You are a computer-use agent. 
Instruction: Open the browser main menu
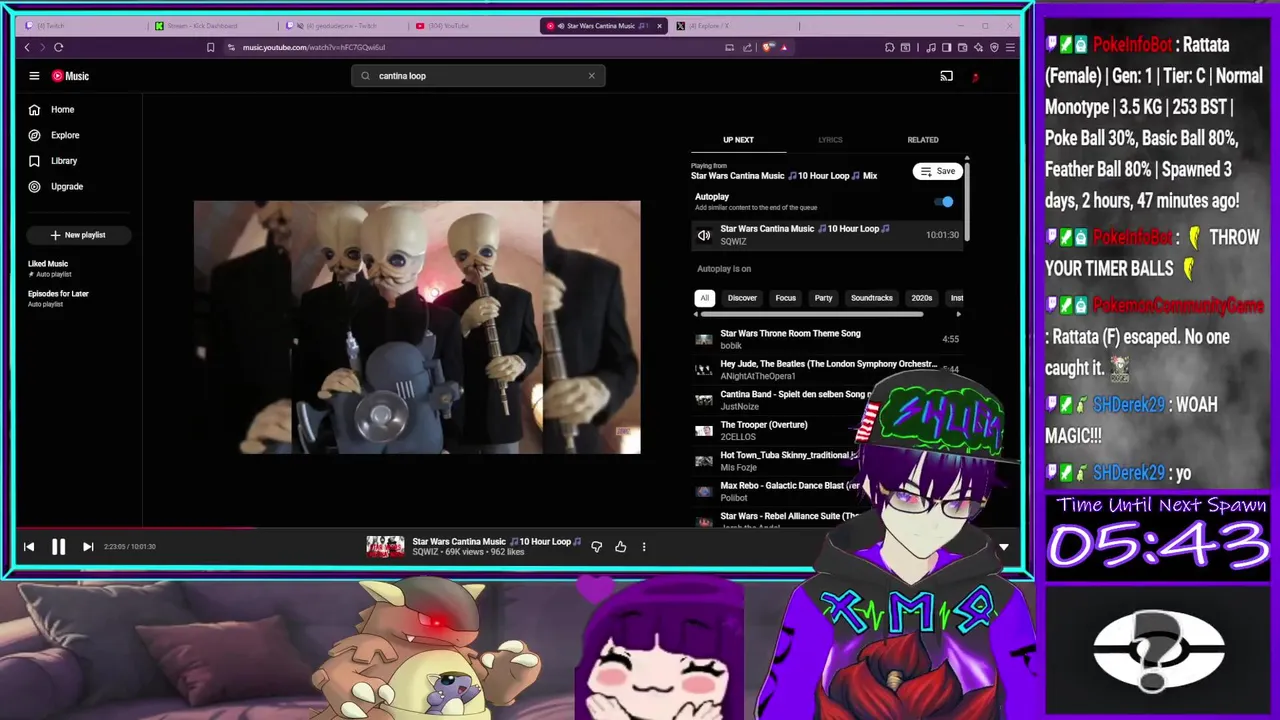click(1010, 47)
